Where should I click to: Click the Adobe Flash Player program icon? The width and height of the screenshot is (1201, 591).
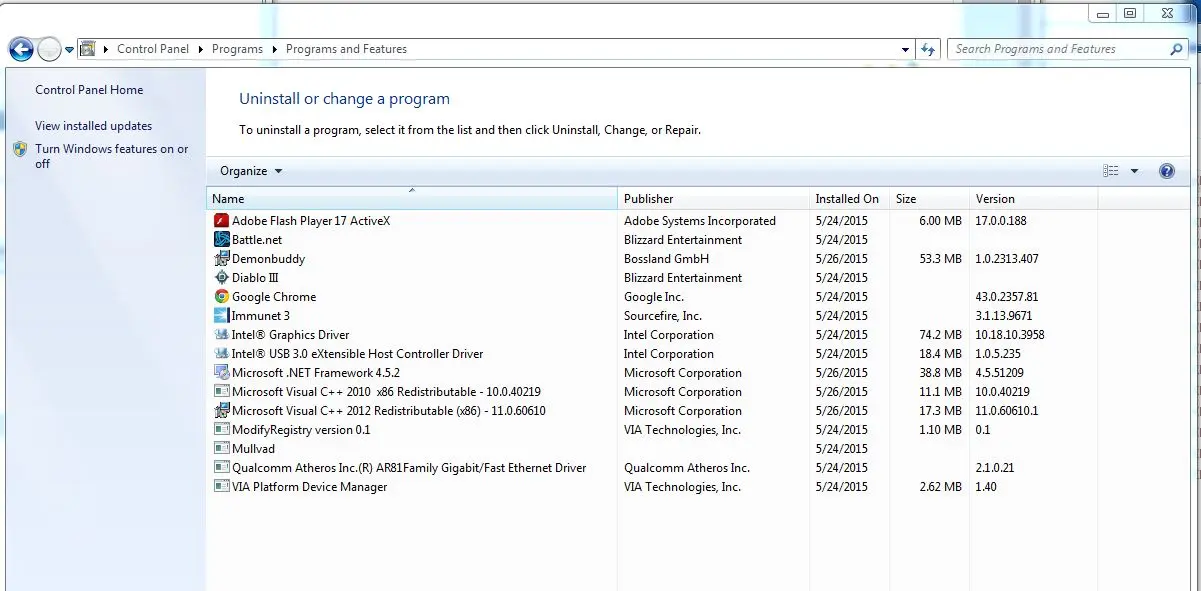point(222,221)
